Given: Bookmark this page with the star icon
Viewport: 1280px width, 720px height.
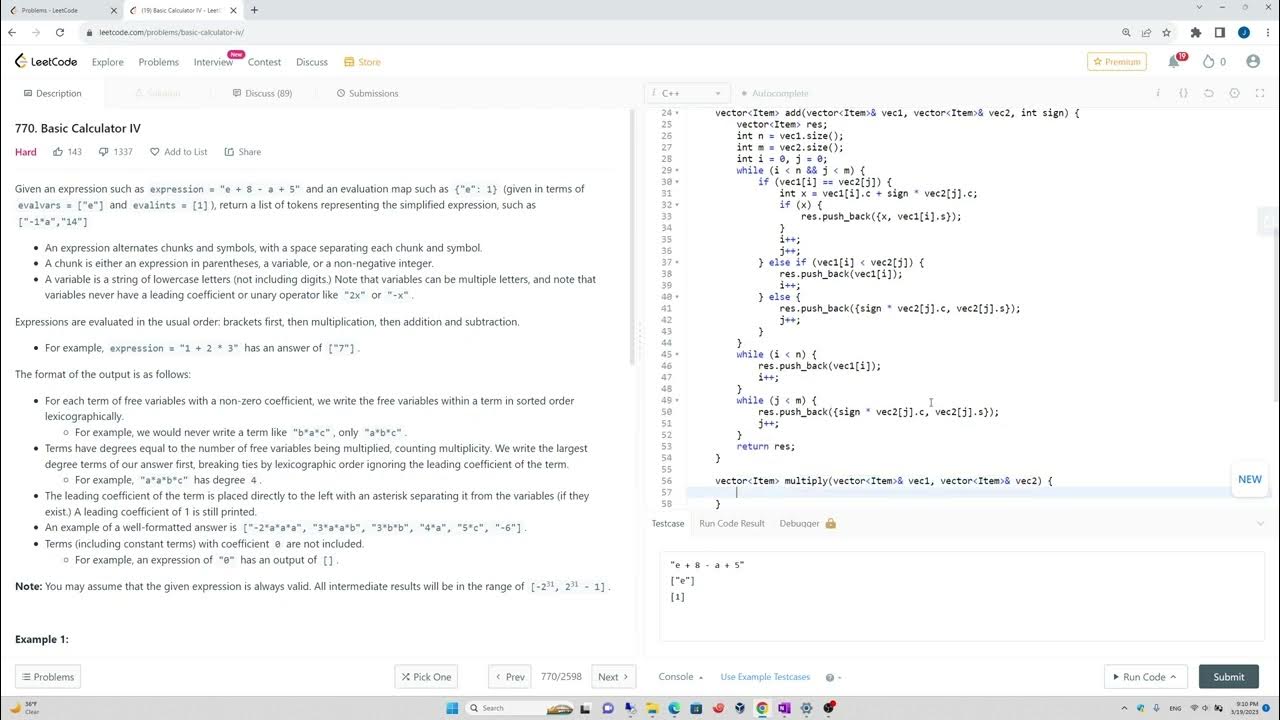Looking at the screenshot, I should pyautogui.click(x=1166, y=32).
